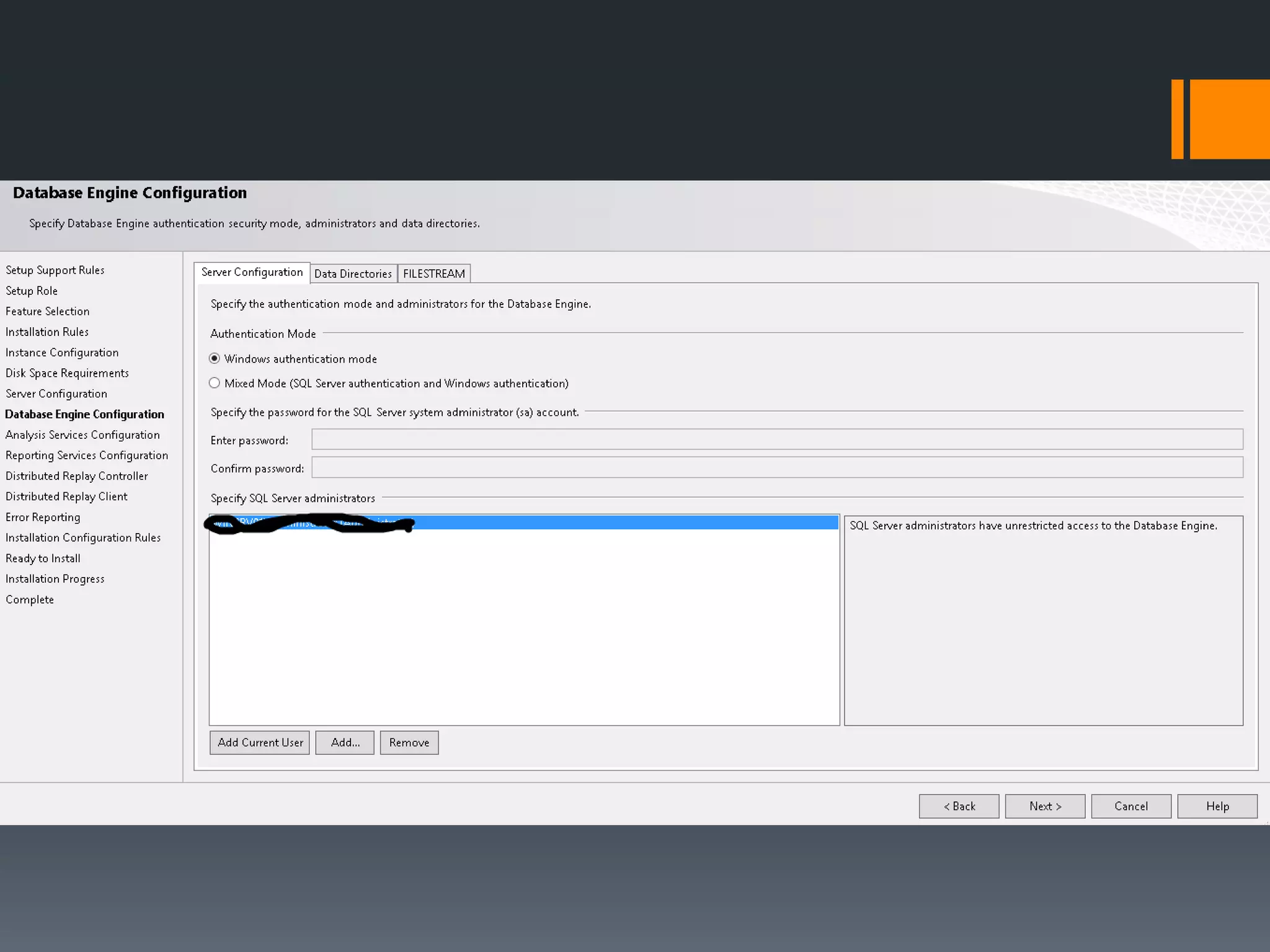Open Help for this setup page
This screenshot has width=1270, height=952.
1217,806
